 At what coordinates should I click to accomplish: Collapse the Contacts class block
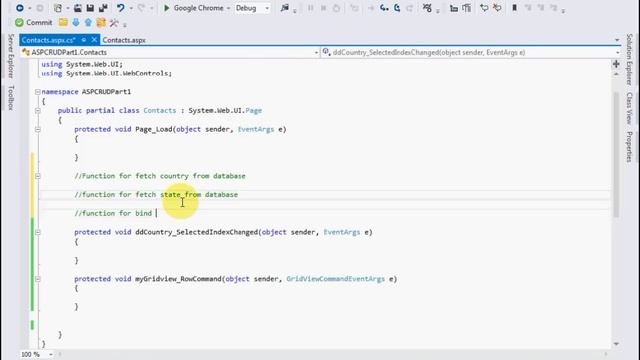tap(38, 111)
